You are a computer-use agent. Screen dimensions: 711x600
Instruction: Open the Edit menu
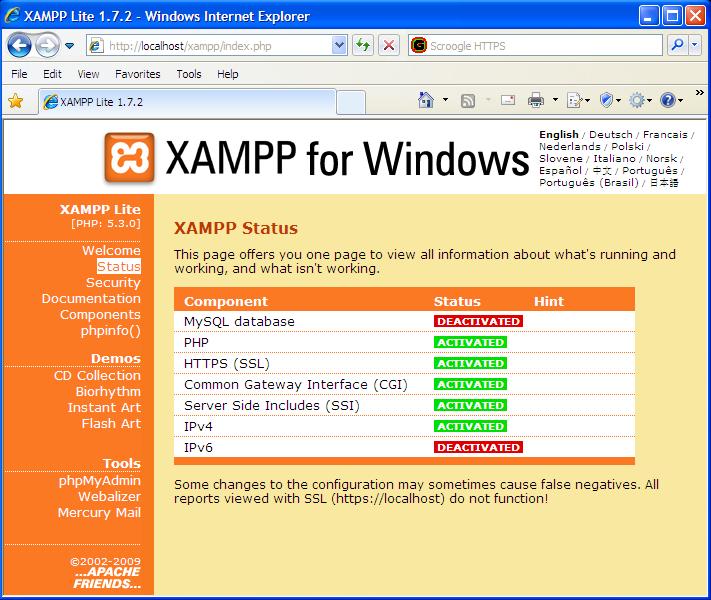pos(52,74)
